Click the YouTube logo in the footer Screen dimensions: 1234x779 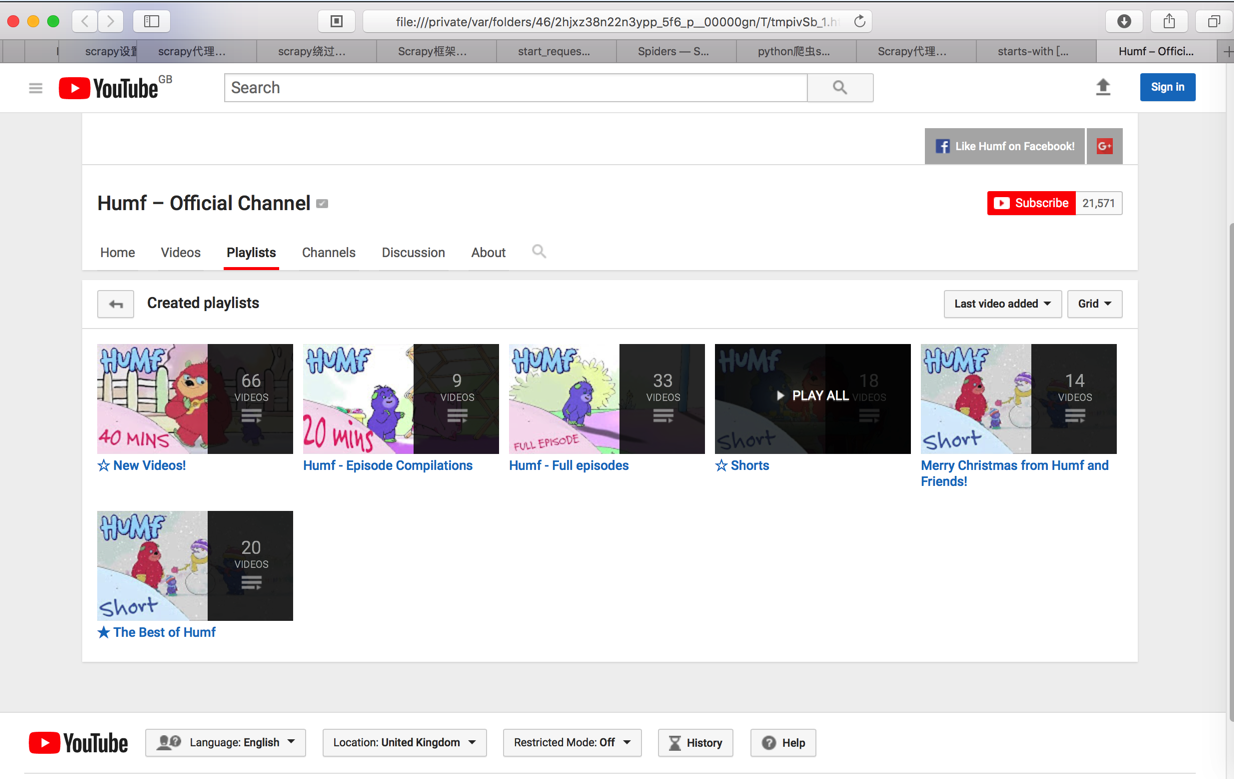click(x=78, y=743)
